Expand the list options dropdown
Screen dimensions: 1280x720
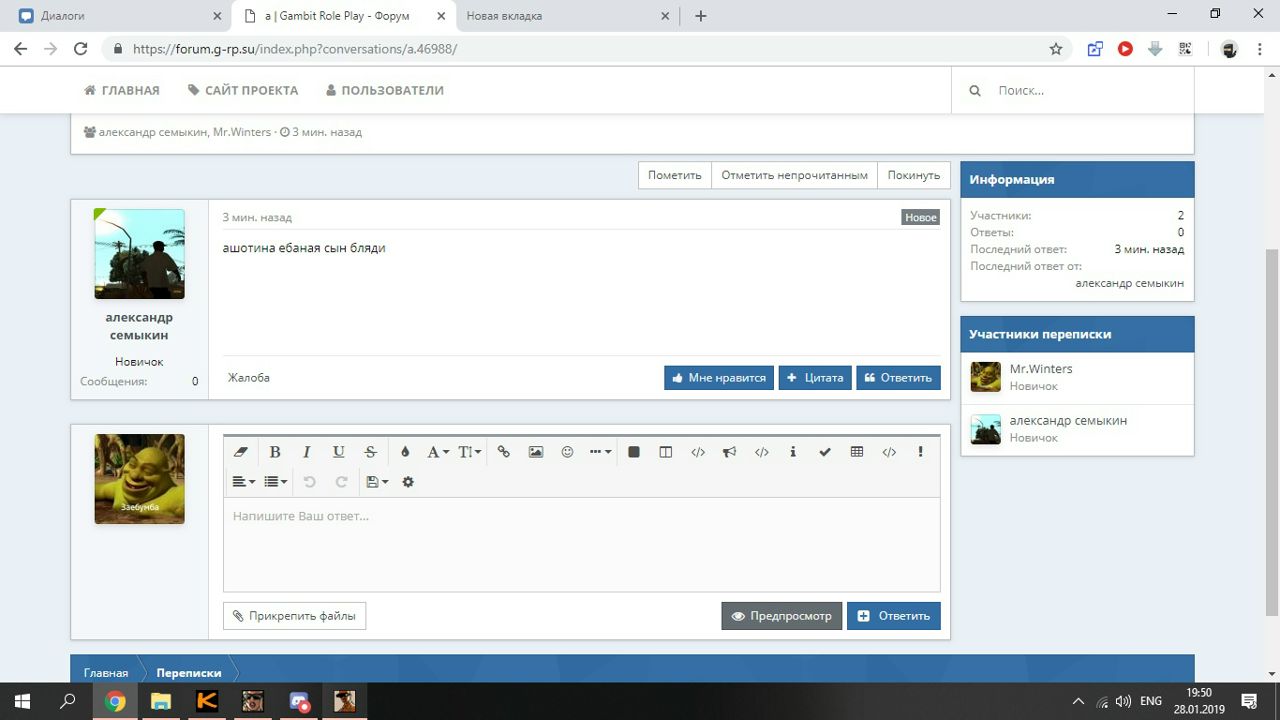tap(275, 482)
